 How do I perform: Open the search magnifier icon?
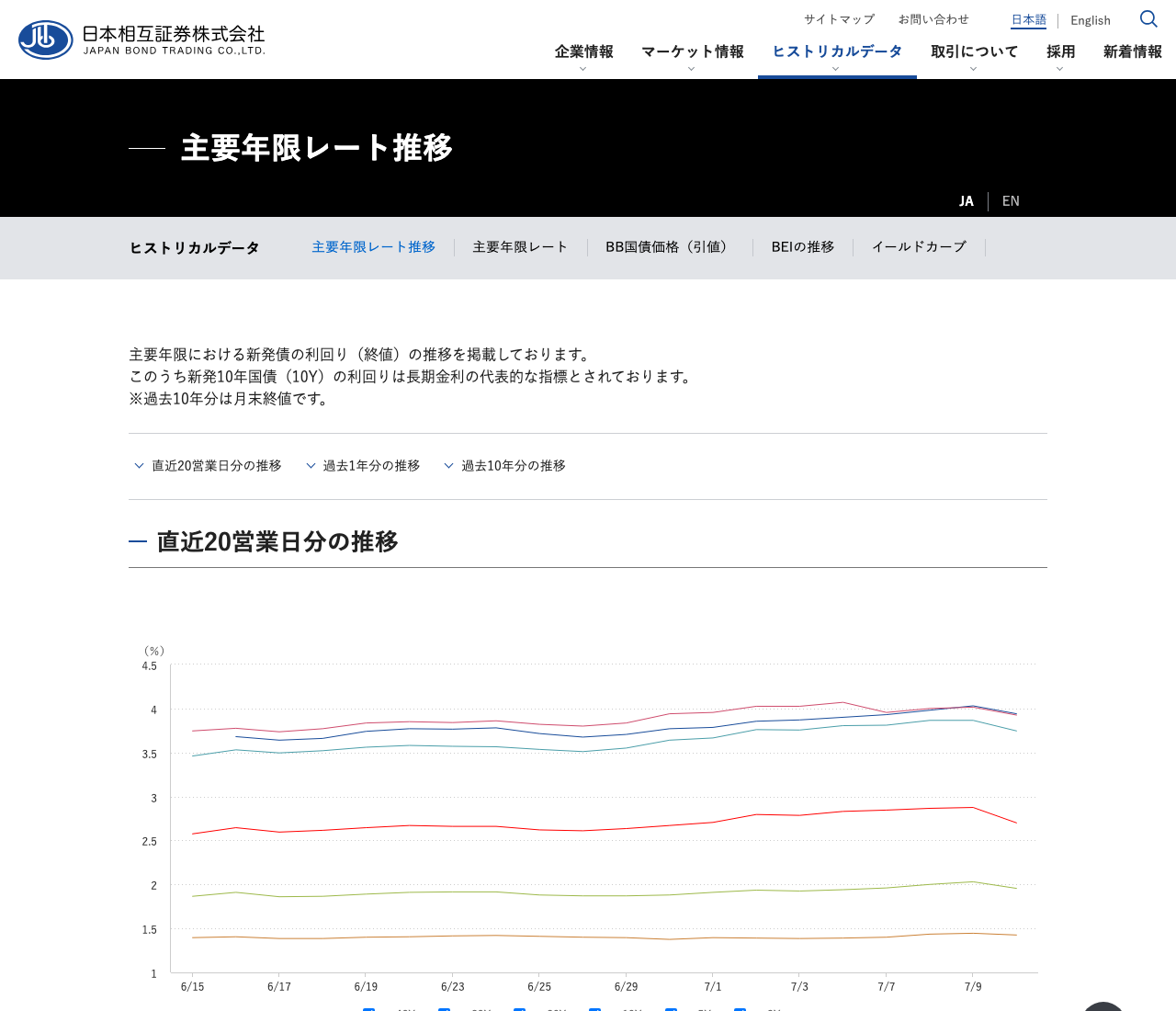pos(1148,19)
